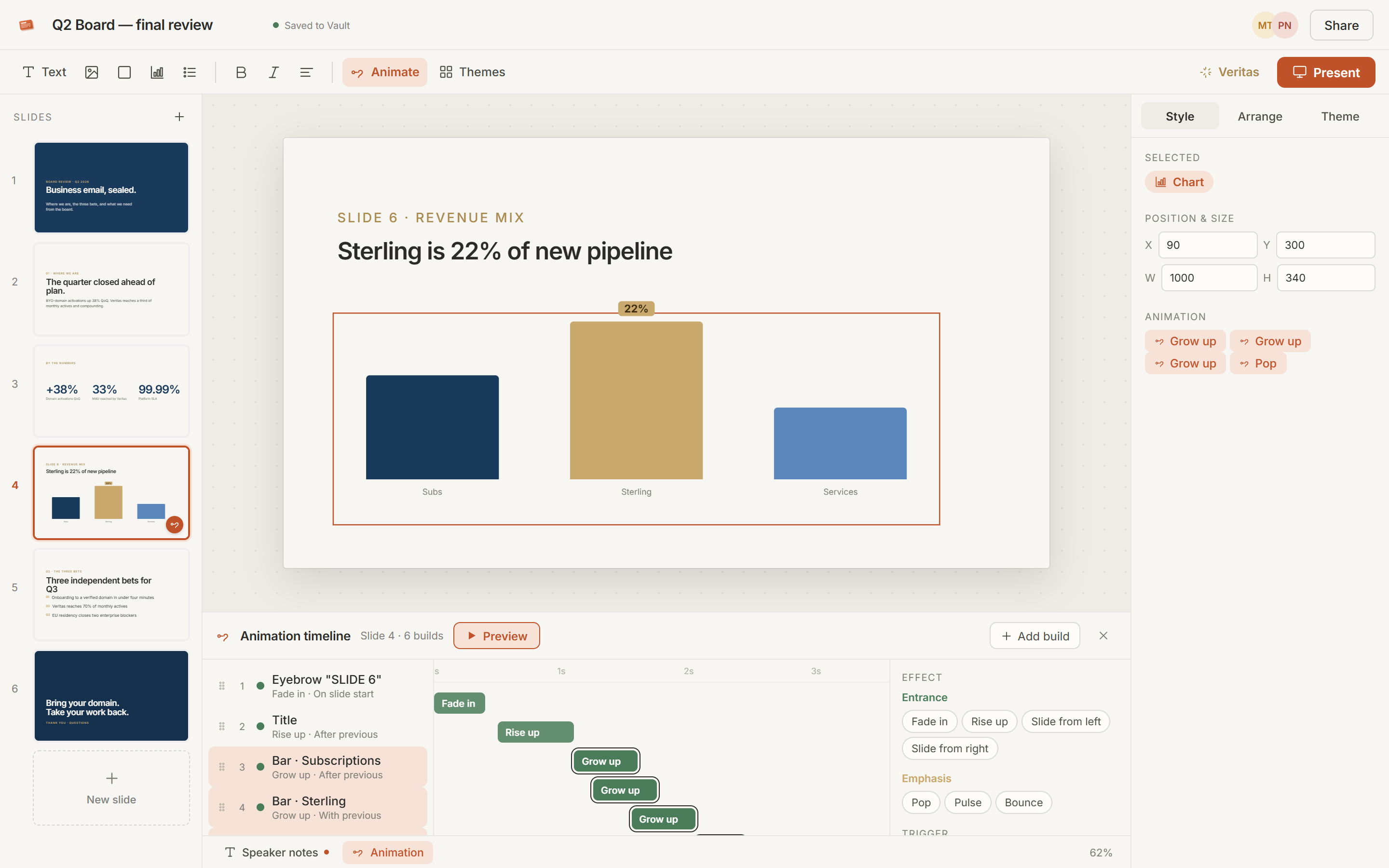Click the Share button
The height and width of the screenshot is (868, 1389).
[1341, 25]
